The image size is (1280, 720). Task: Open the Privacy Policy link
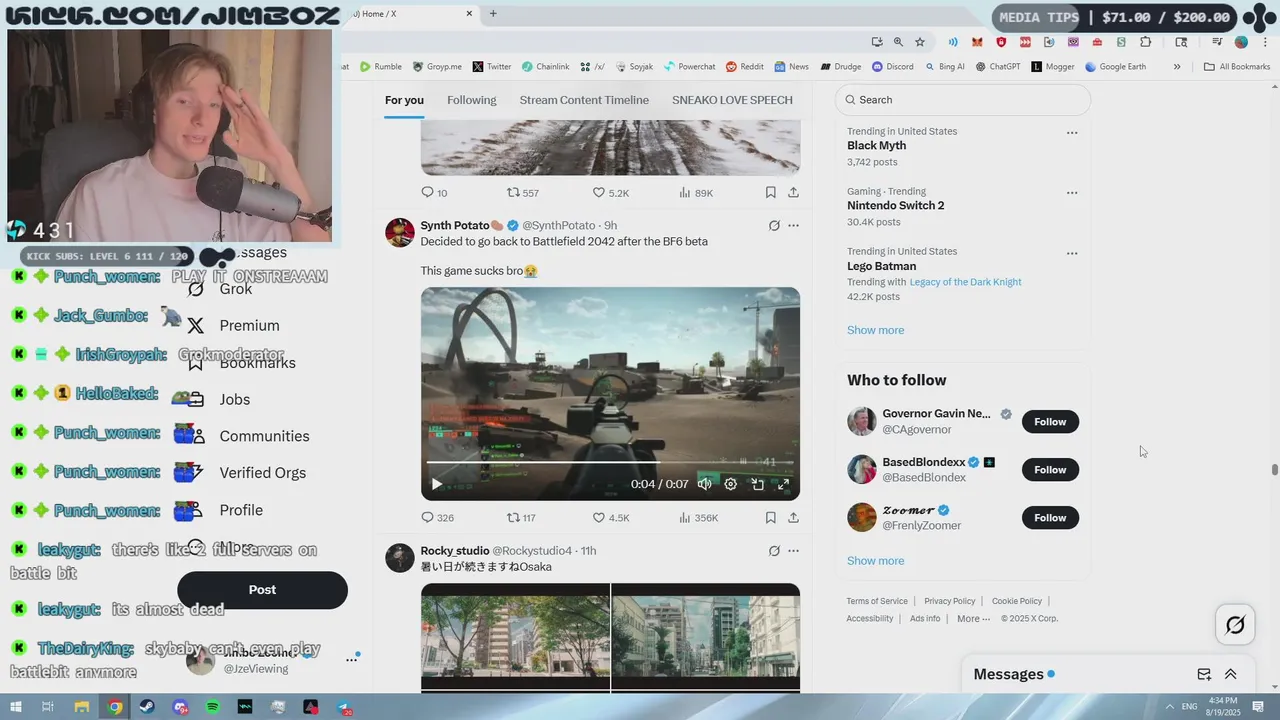pos(949,601)
